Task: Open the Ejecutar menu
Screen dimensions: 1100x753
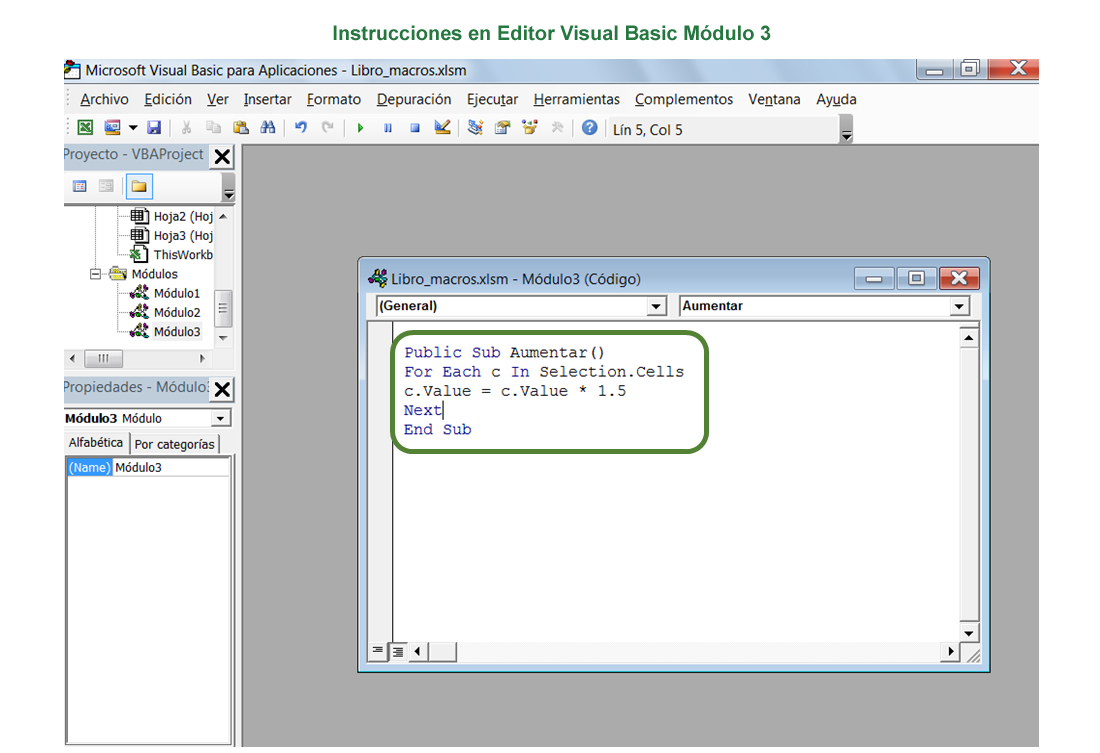Action: (492, 100)
